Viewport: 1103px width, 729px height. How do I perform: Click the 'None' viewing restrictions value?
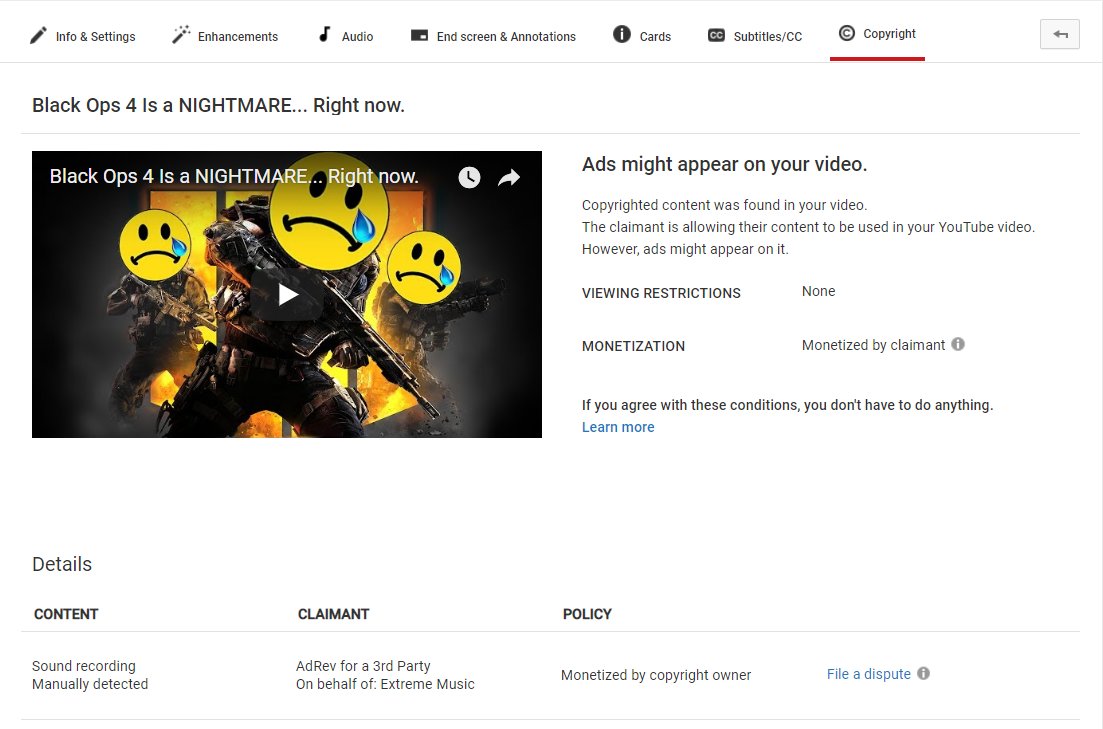pyautogui.click(x=818, y=291)
